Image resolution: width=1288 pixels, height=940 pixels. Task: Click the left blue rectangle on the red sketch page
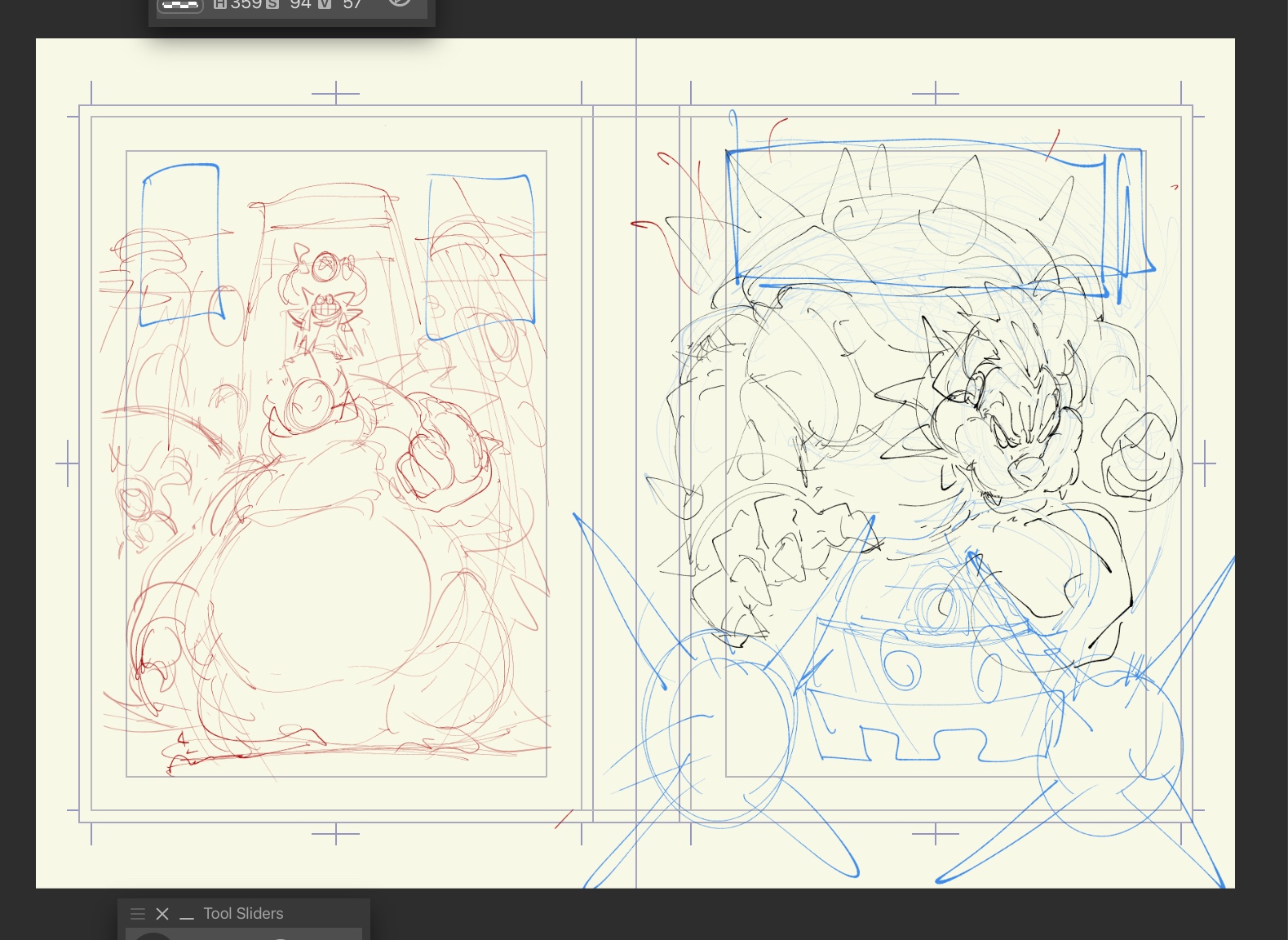pyautogui.click(x=180, y=245)
